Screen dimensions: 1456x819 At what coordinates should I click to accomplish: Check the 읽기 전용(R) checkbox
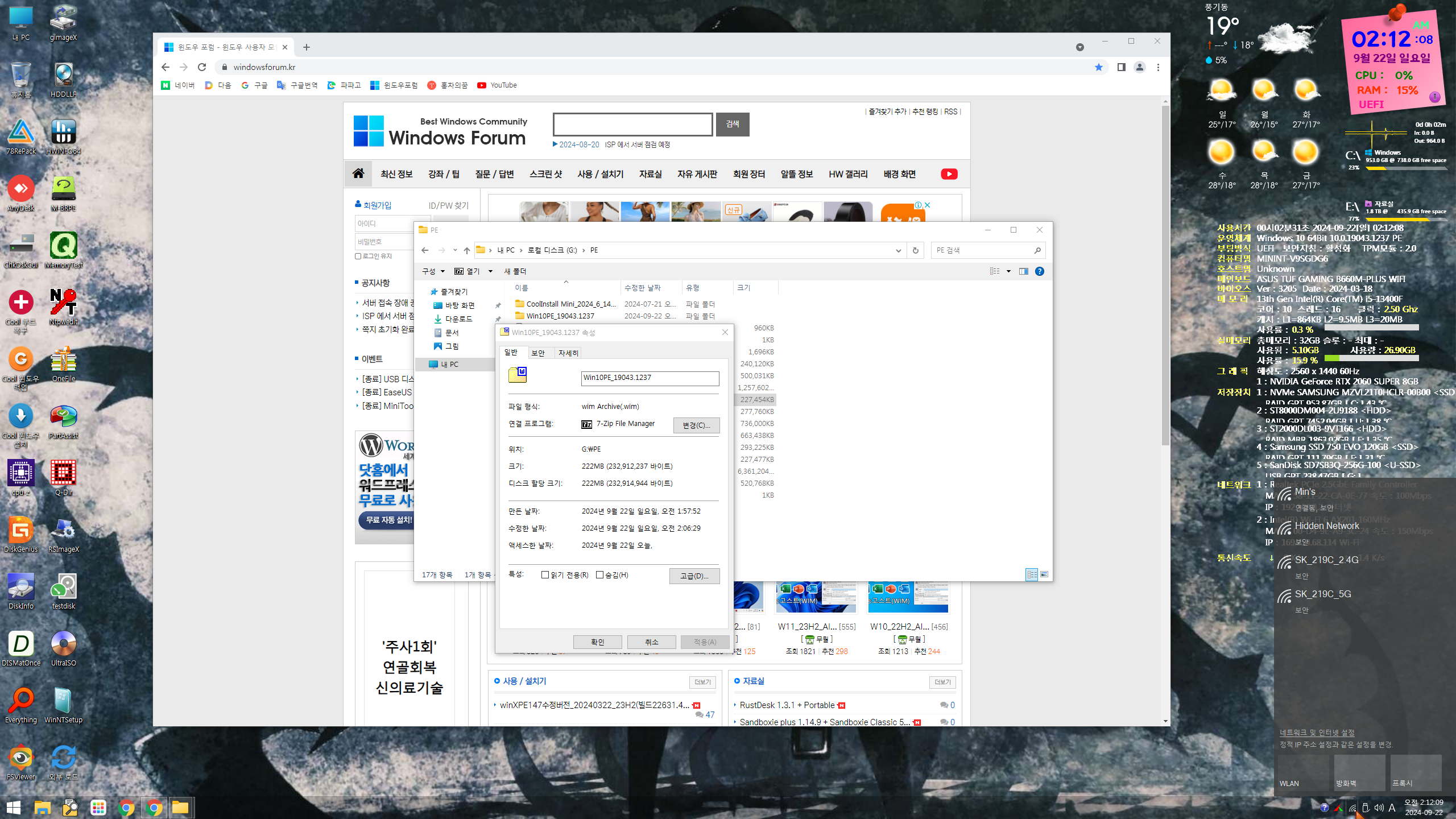pyautogui.click(x=545, y=575)
